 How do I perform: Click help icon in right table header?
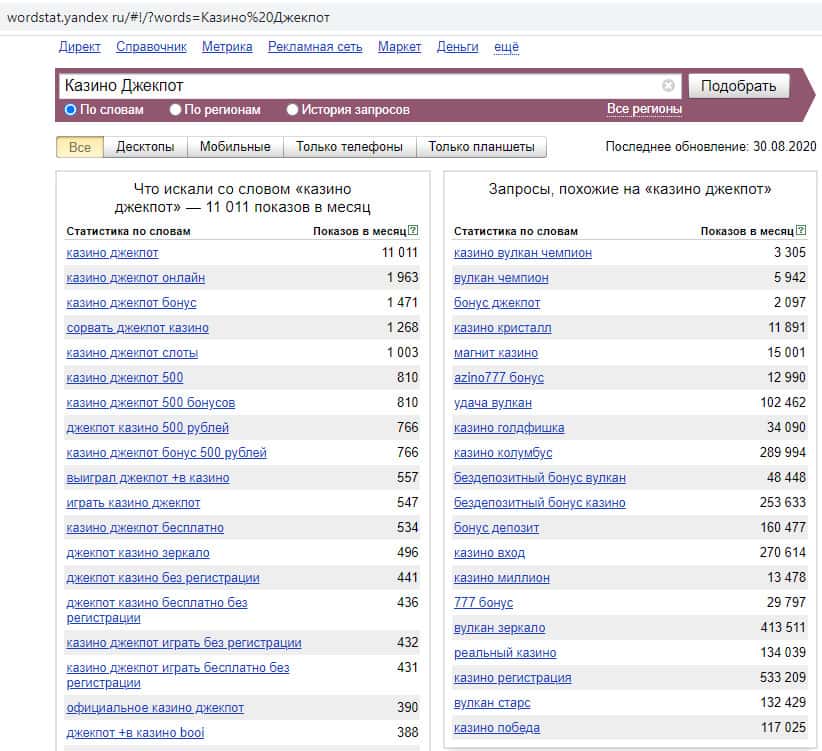tap(800, 231)
